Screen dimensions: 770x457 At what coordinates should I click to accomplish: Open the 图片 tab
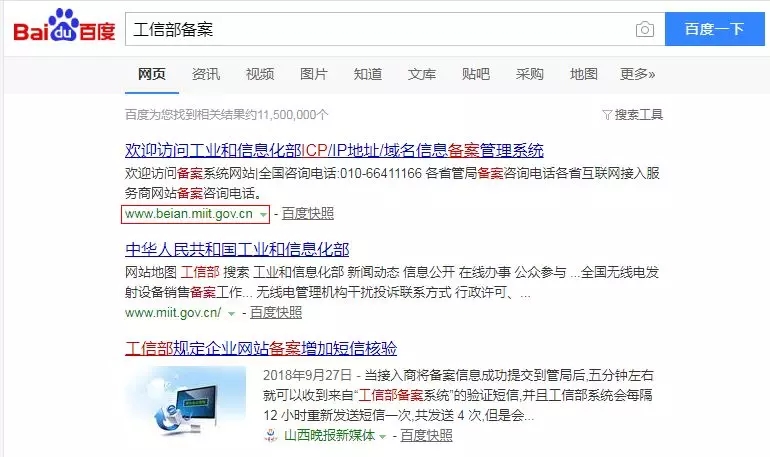(x=314, y=74)
